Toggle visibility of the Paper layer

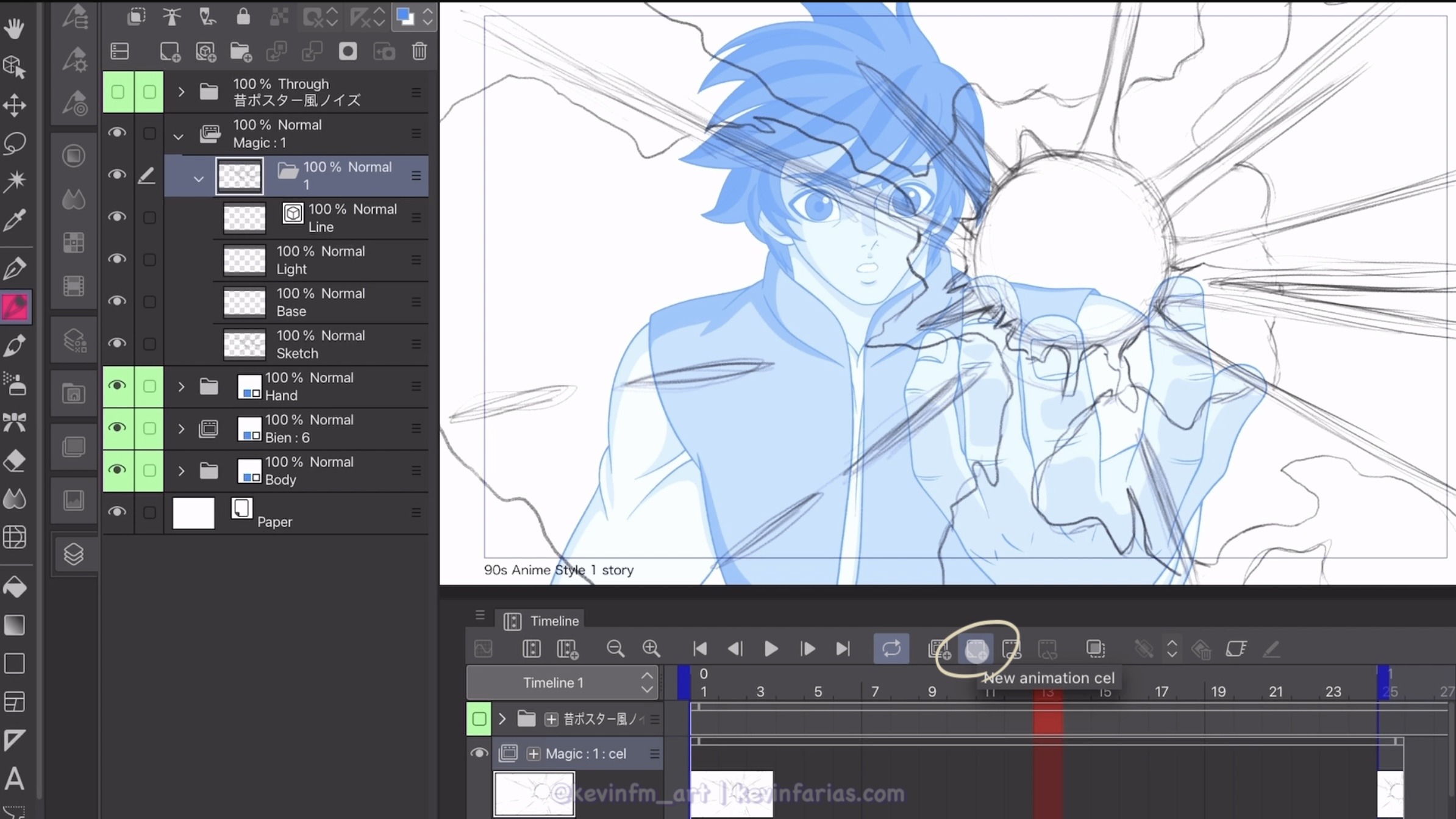(117, 512)
